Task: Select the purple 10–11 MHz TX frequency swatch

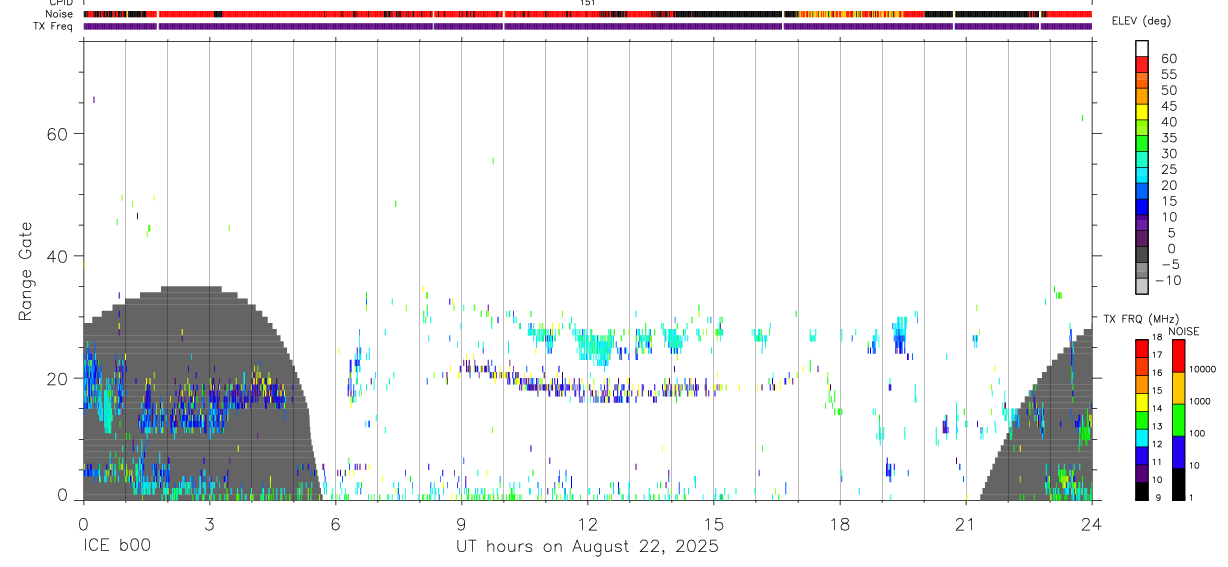Action: pos(1142,473)
